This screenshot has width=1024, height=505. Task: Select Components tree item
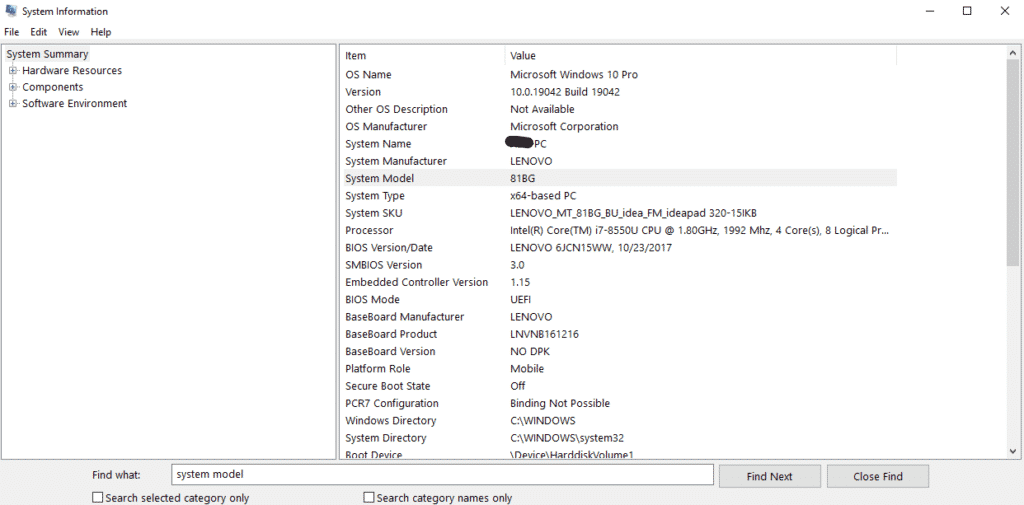coord(53,87)
